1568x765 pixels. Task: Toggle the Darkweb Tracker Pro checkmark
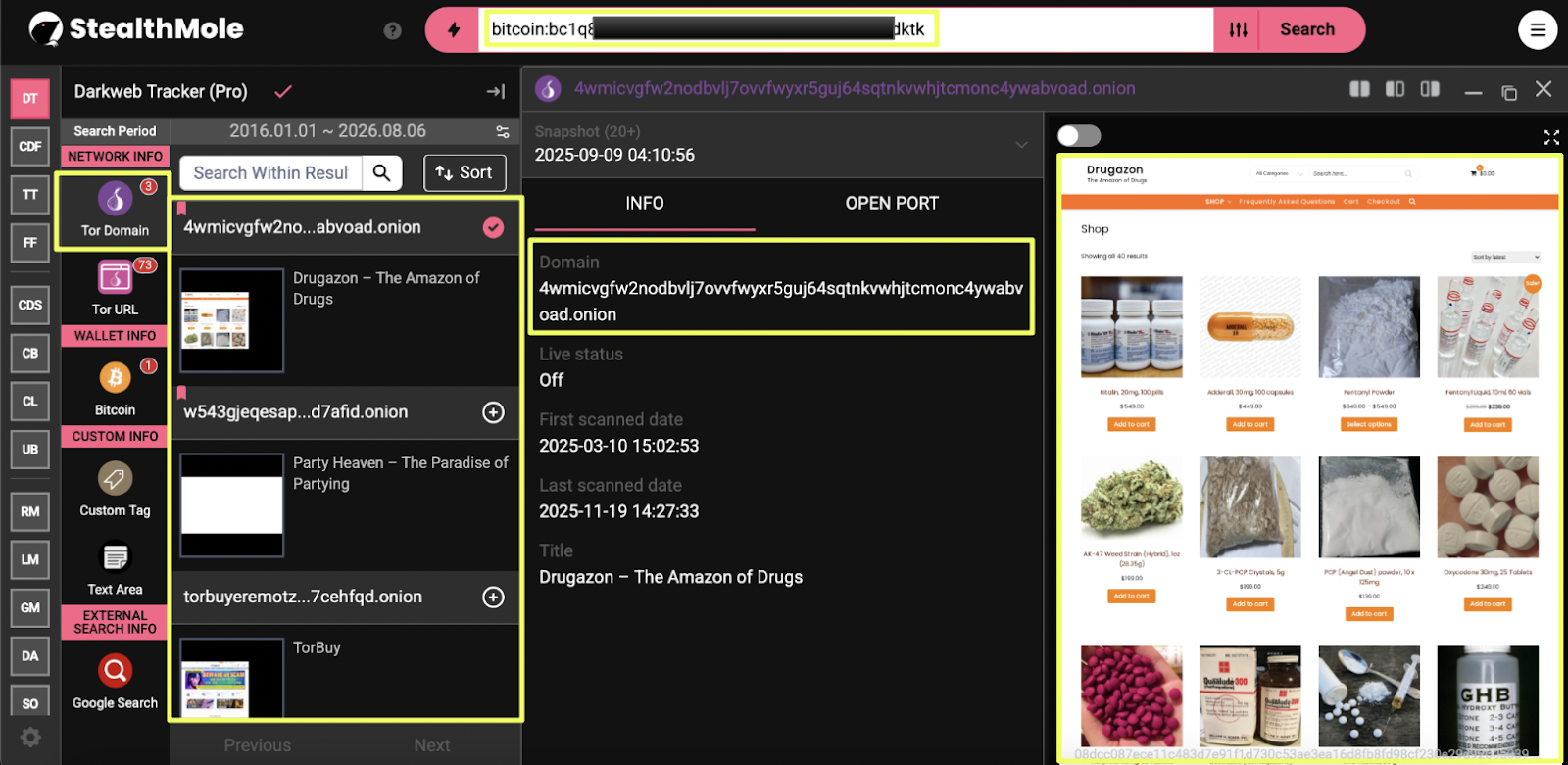283,91
